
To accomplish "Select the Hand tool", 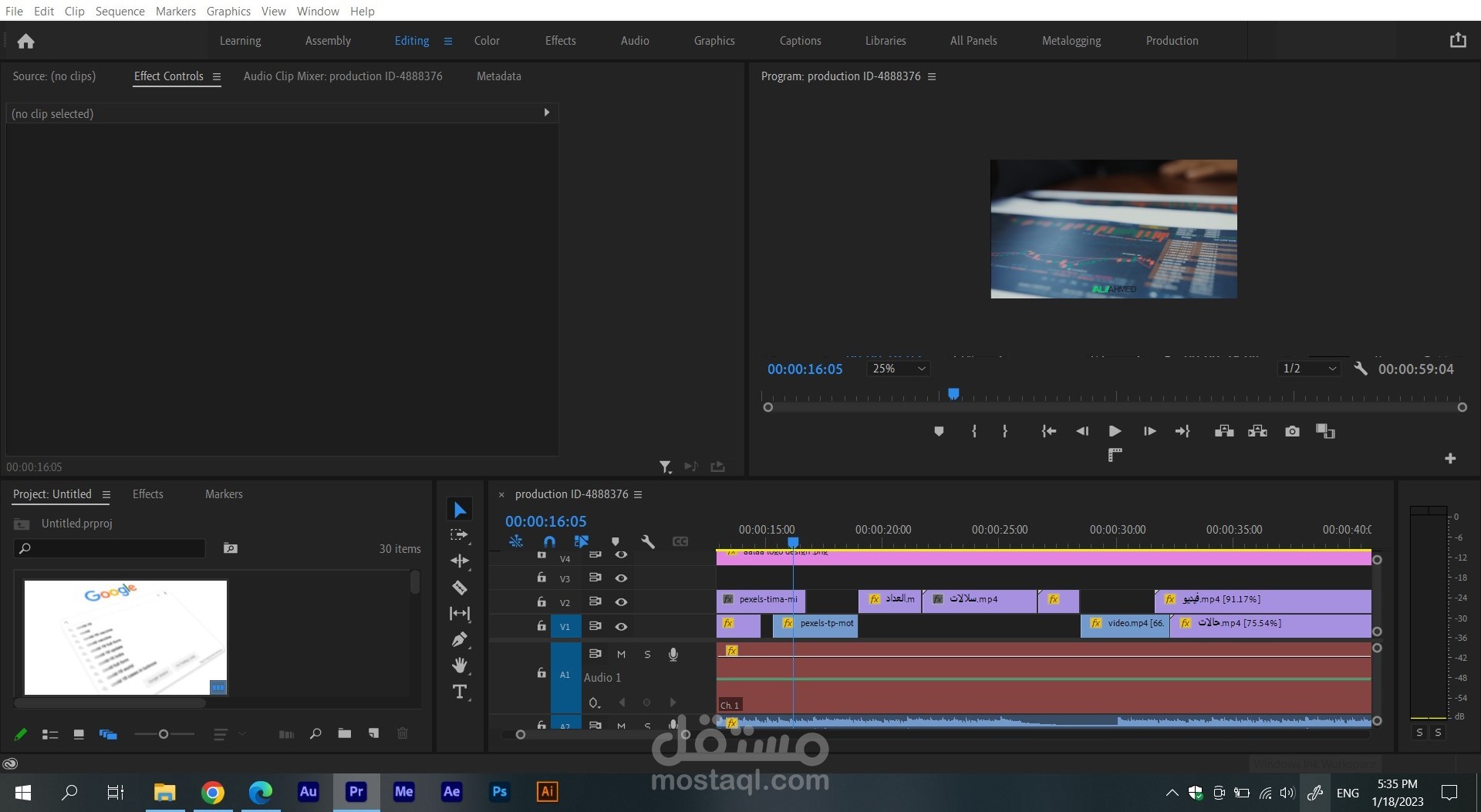I will coord(460,665).
